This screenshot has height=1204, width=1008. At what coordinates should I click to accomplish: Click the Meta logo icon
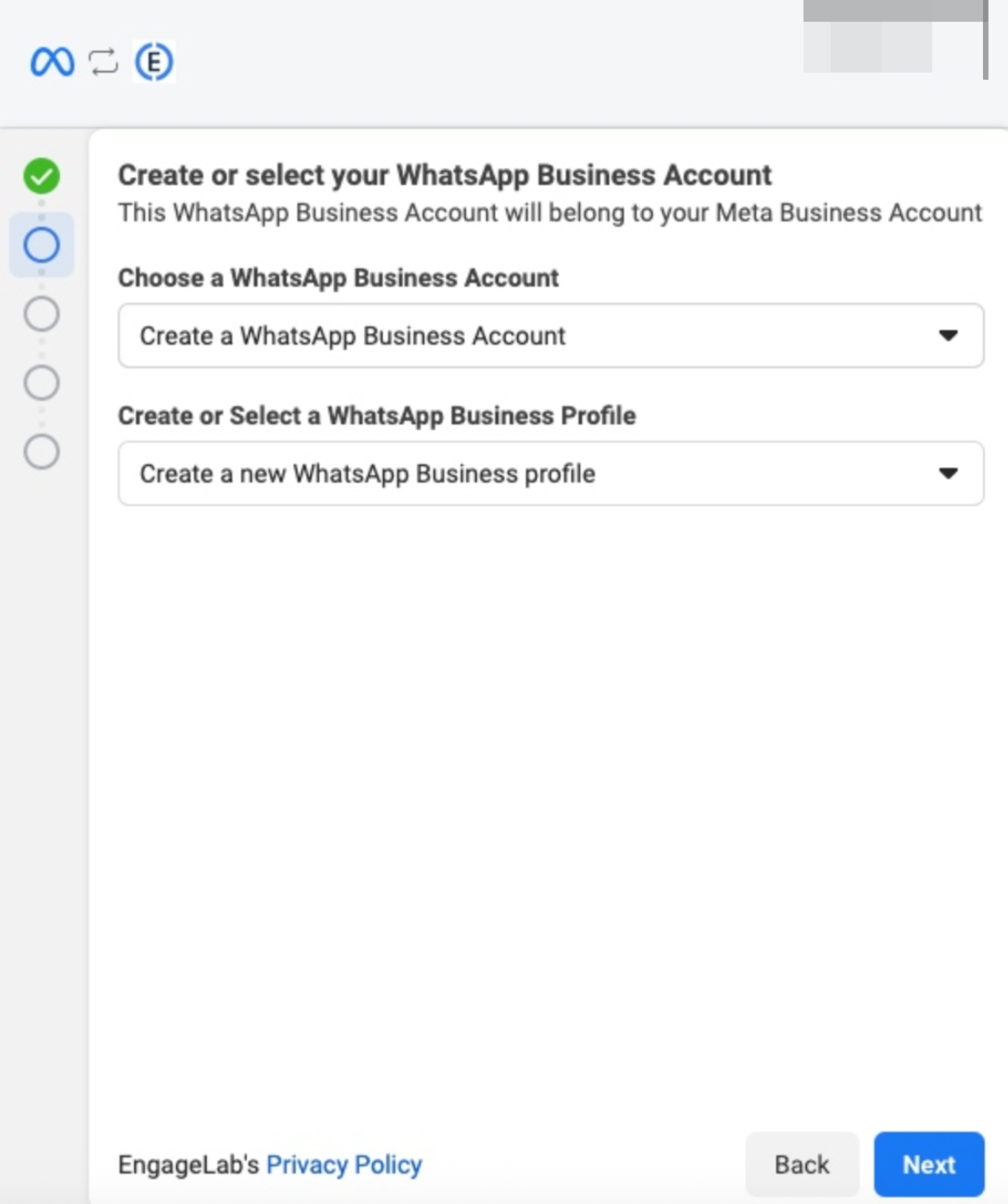pyautogui.click(x=51, y=61)
